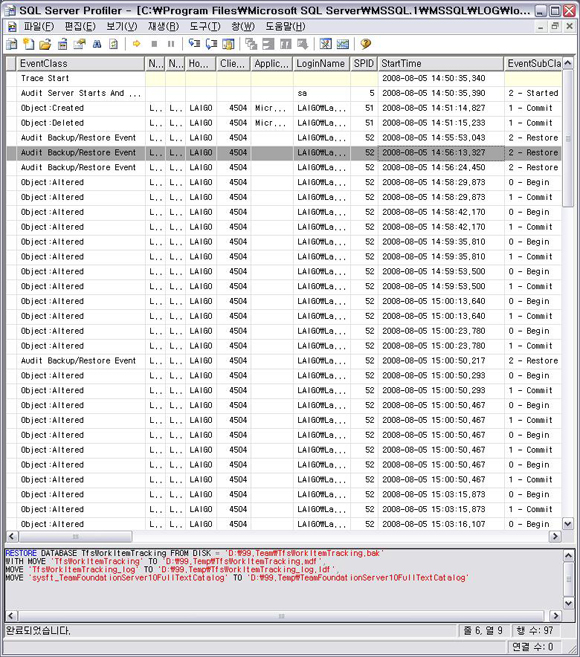Click the Performance Monitor icon

(x=342, y=44)
